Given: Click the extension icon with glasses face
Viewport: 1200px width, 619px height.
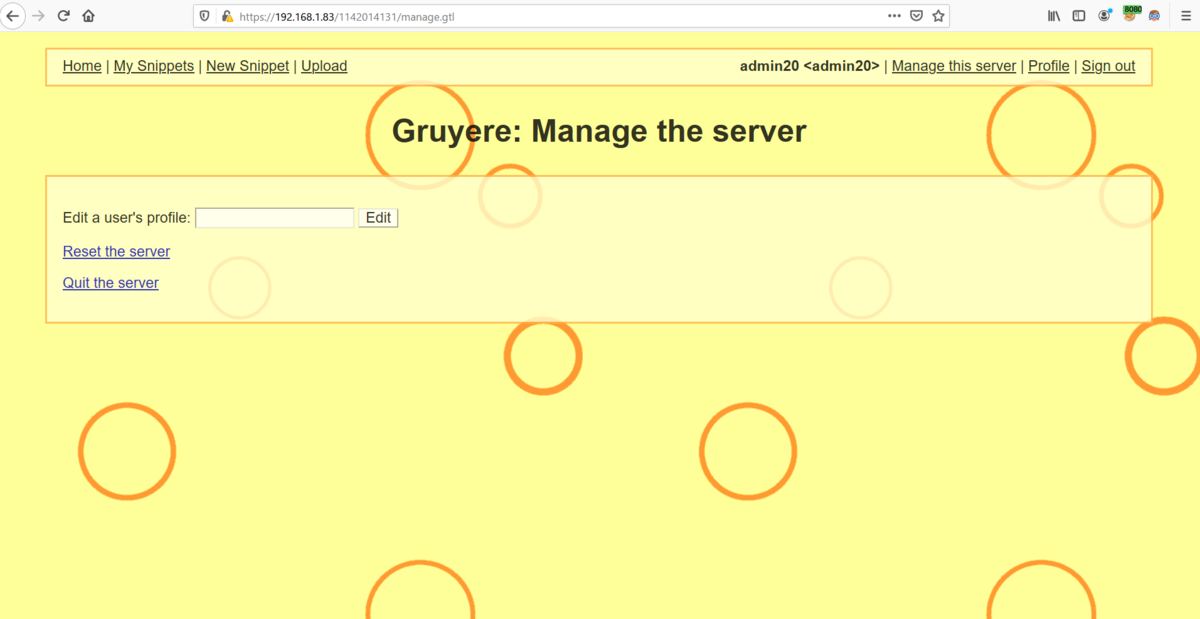Looking at the screenshot, I should 1155,16.
